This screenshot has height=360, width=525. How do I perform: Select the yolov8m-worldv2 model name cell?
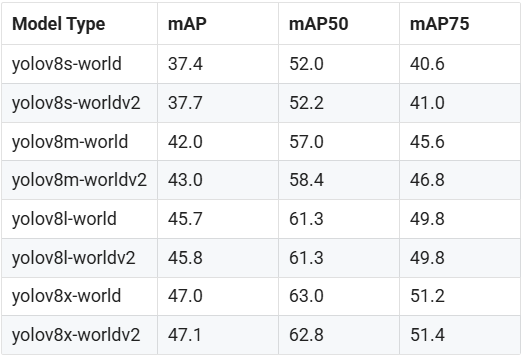[79, 180]
